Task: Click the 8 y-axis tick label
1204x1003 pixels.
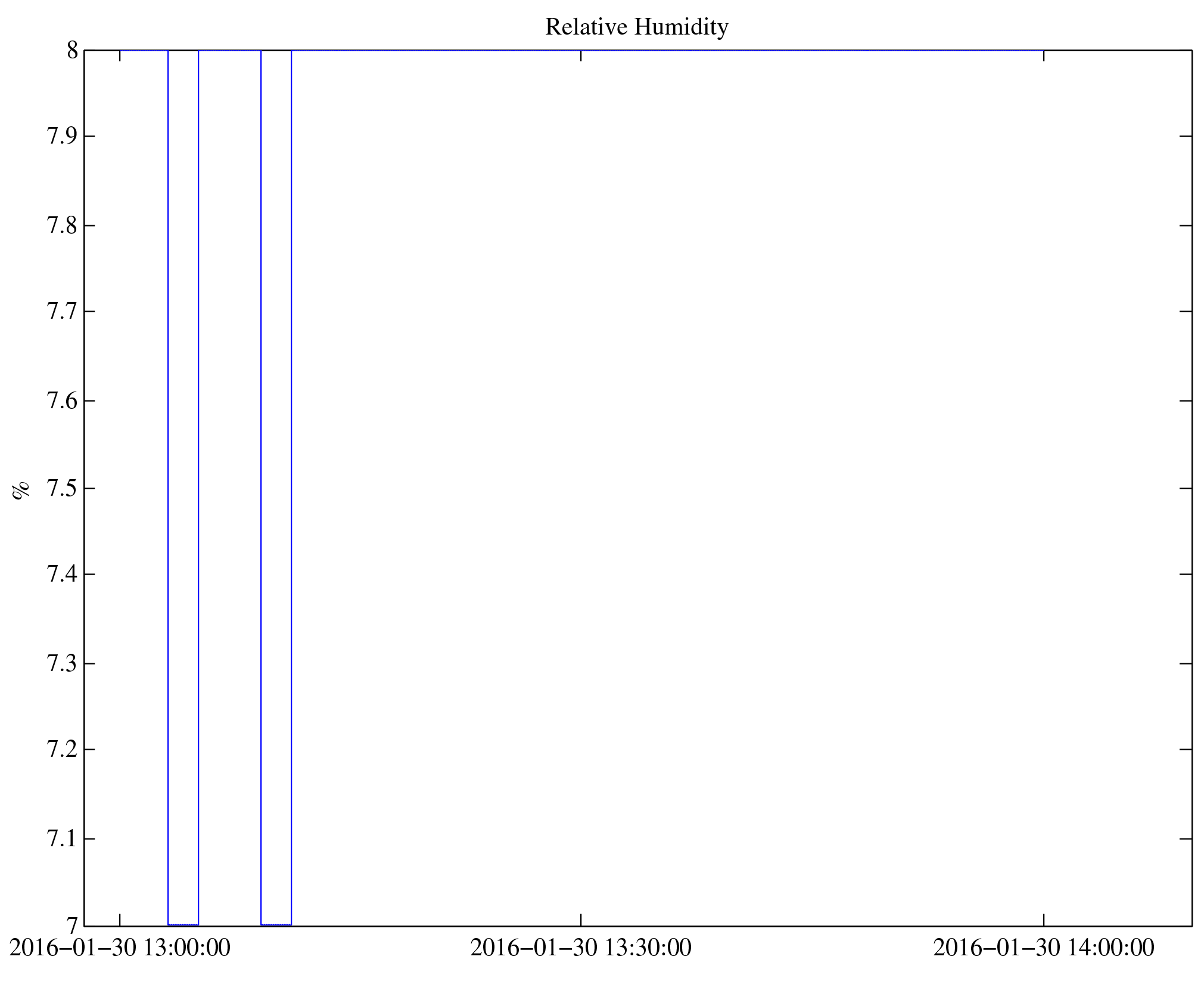Action: [x=72, y=51]
